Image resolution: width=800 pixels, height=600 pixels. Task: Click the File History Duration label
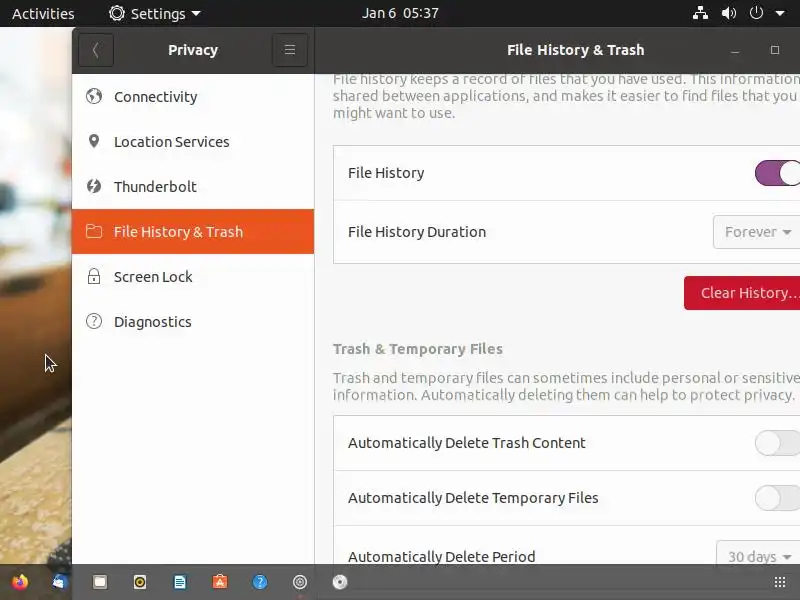417,232
